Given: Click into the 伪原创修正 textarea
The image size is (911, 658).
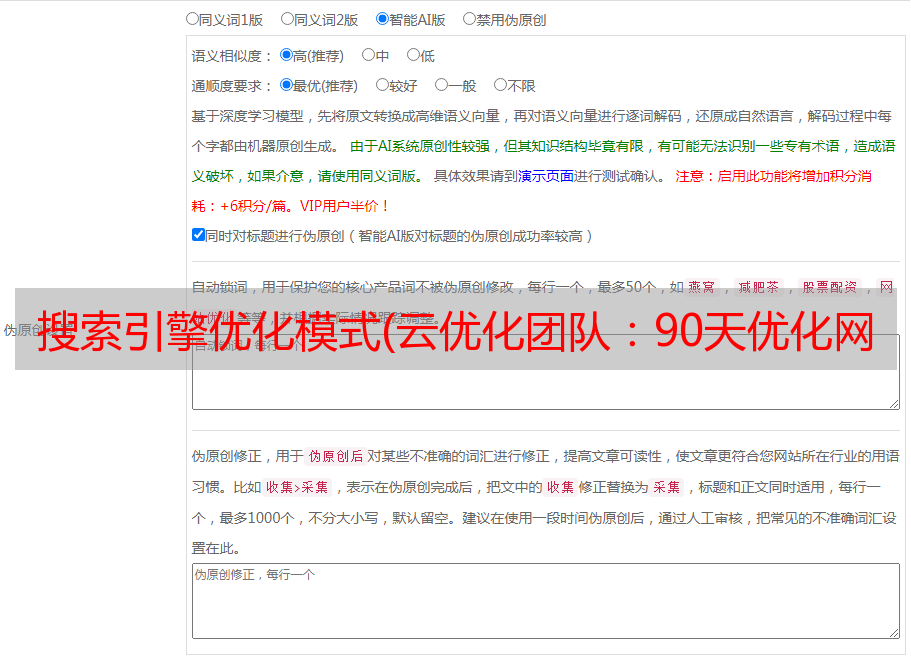Looking at the screenshot, I should (x=546, y=601).
